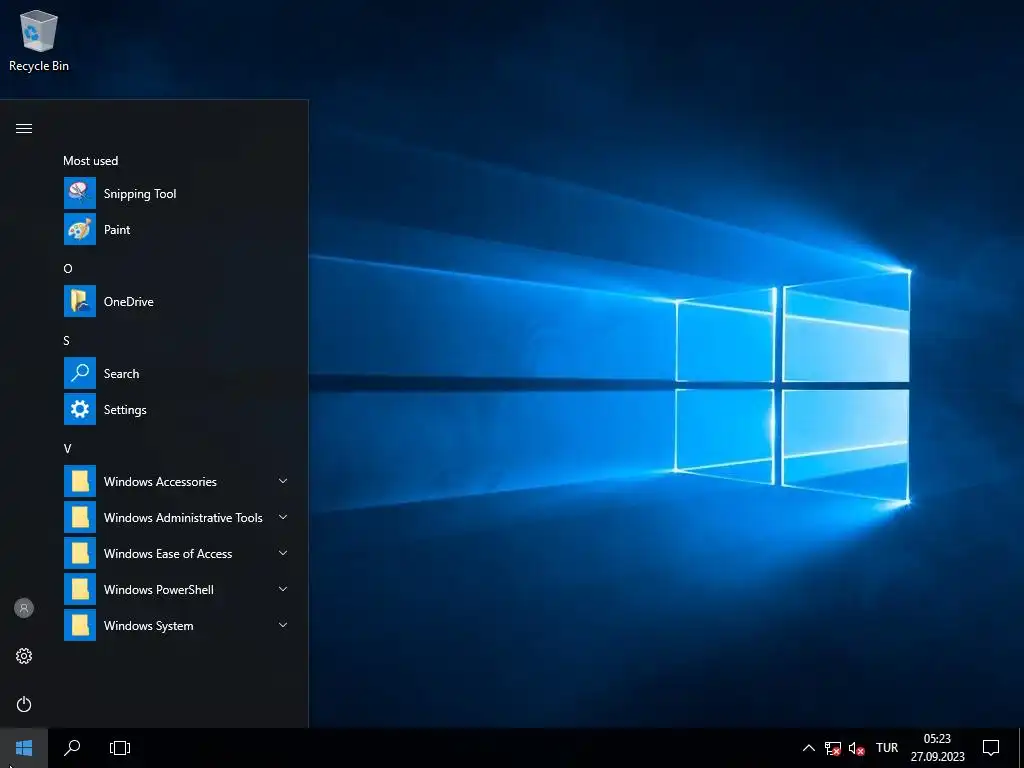Image resolution: width=1024 pixels, height=768 pixels.
Task: Open the user account icon in Start sidebar
Action: tap(24, 608)
